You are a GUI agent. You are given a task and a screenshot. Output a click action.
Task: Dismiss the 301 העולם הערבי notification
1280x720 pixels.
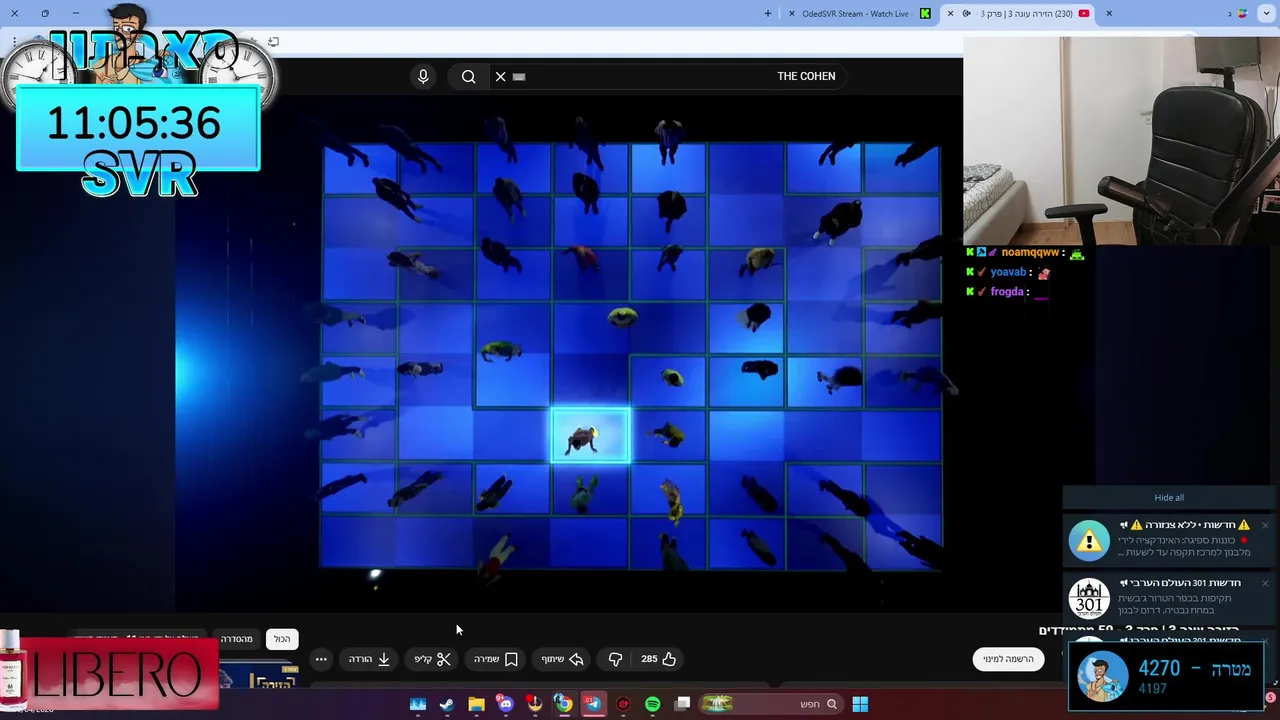point(1265,583)
